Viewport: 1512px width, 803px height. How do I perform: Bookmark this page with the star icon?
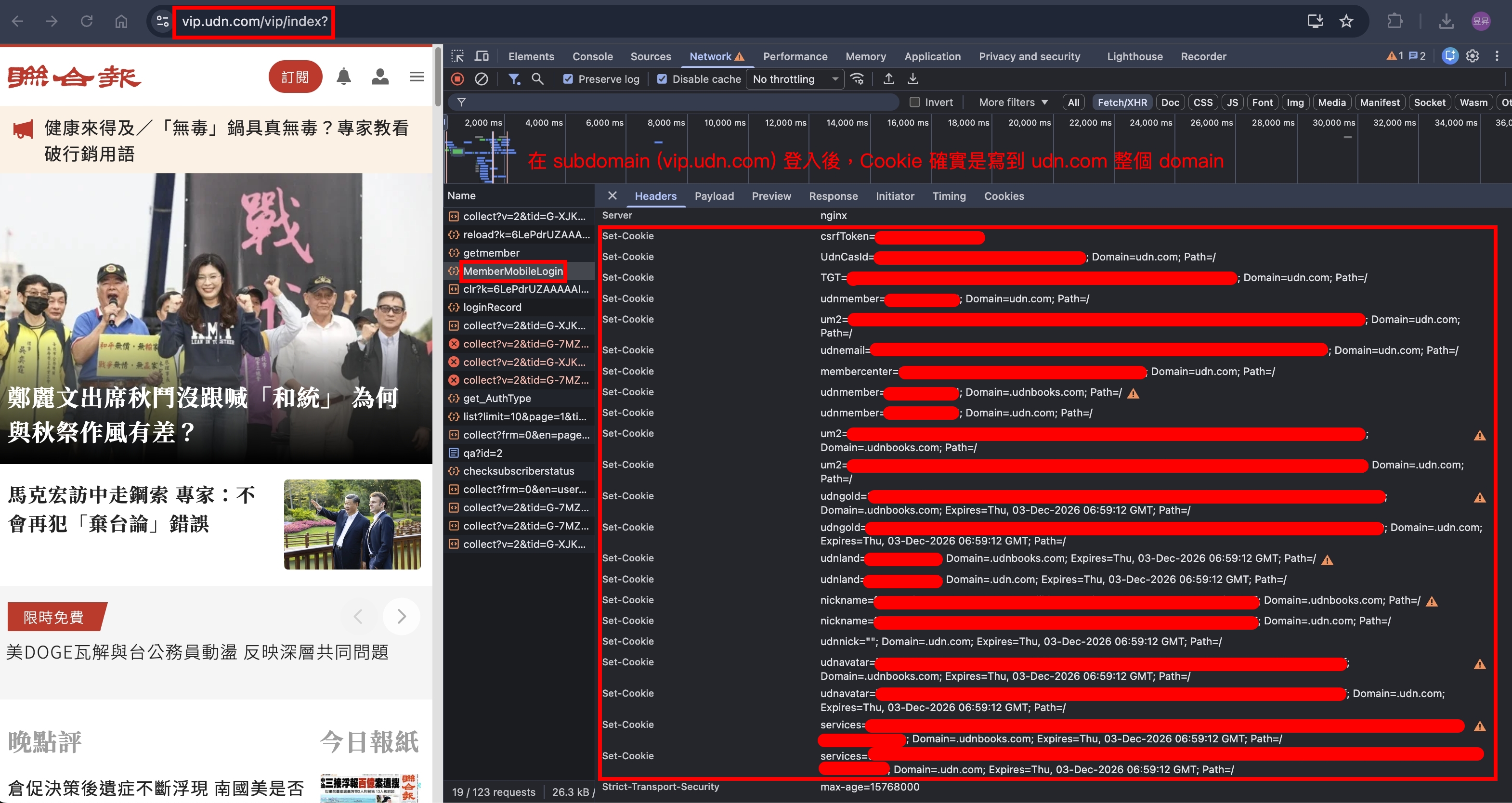(1346, 22)
